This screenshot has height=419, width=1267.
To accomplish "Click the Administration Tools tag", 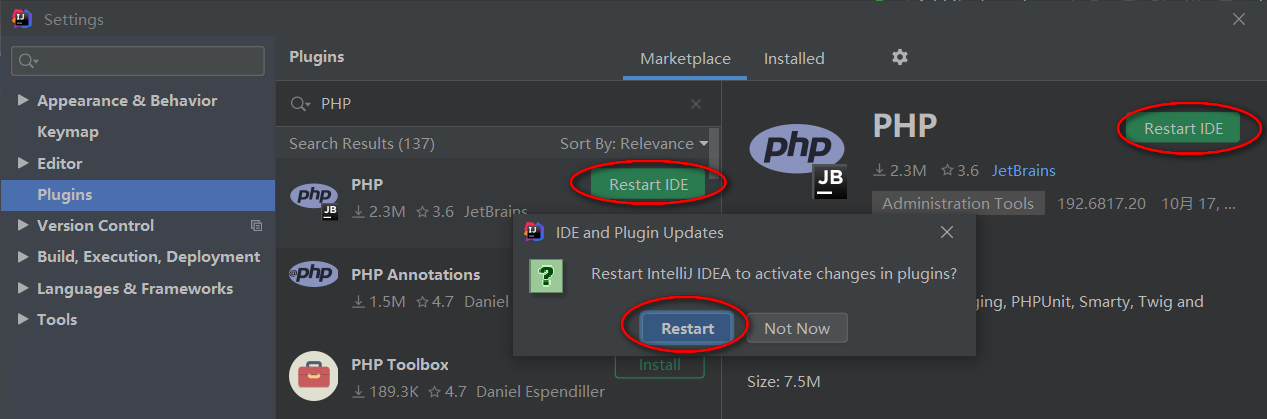I will click(958, 203).
